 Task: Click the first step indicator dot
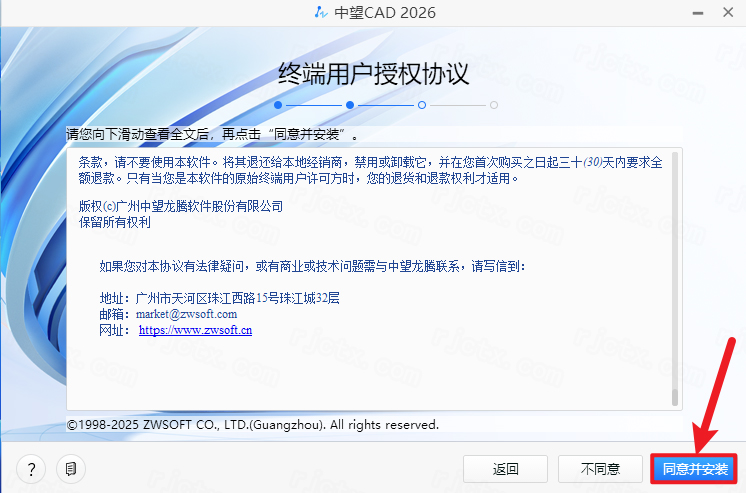(278, 104)
